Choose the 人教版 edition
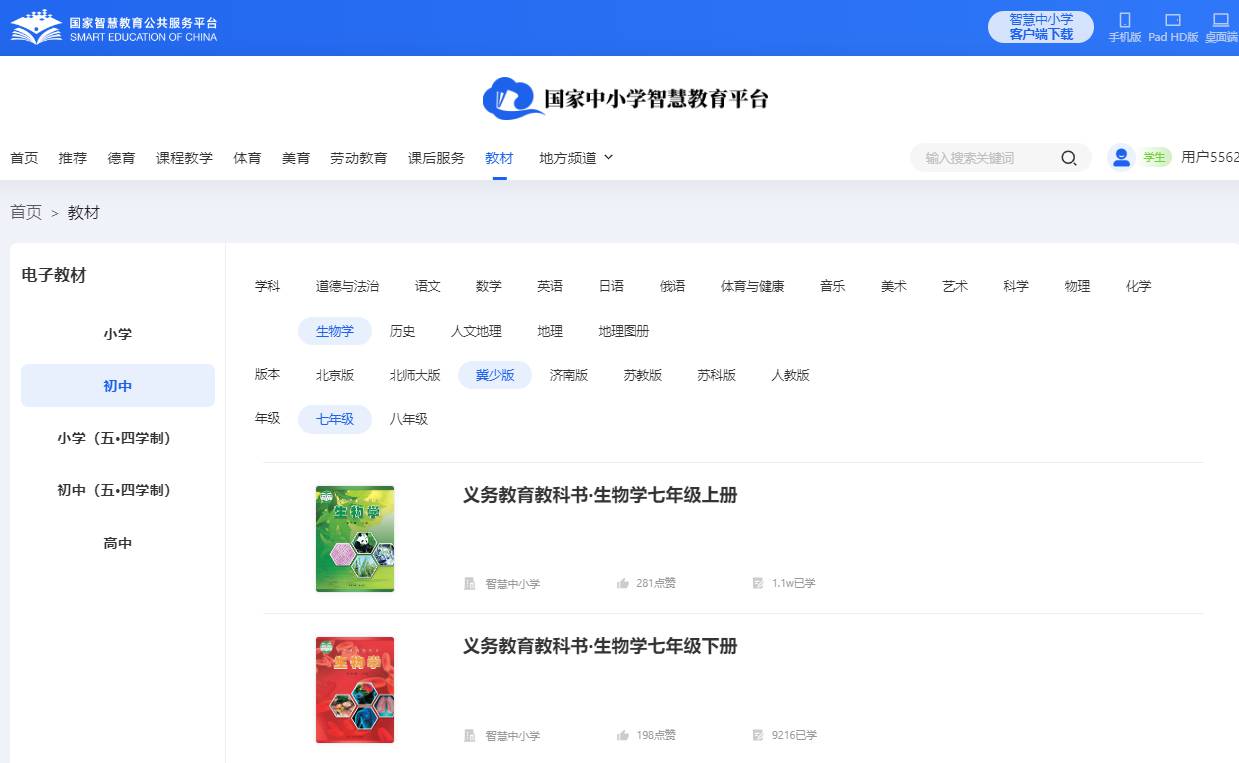The image size is (1239, 763). pos(790,375)
